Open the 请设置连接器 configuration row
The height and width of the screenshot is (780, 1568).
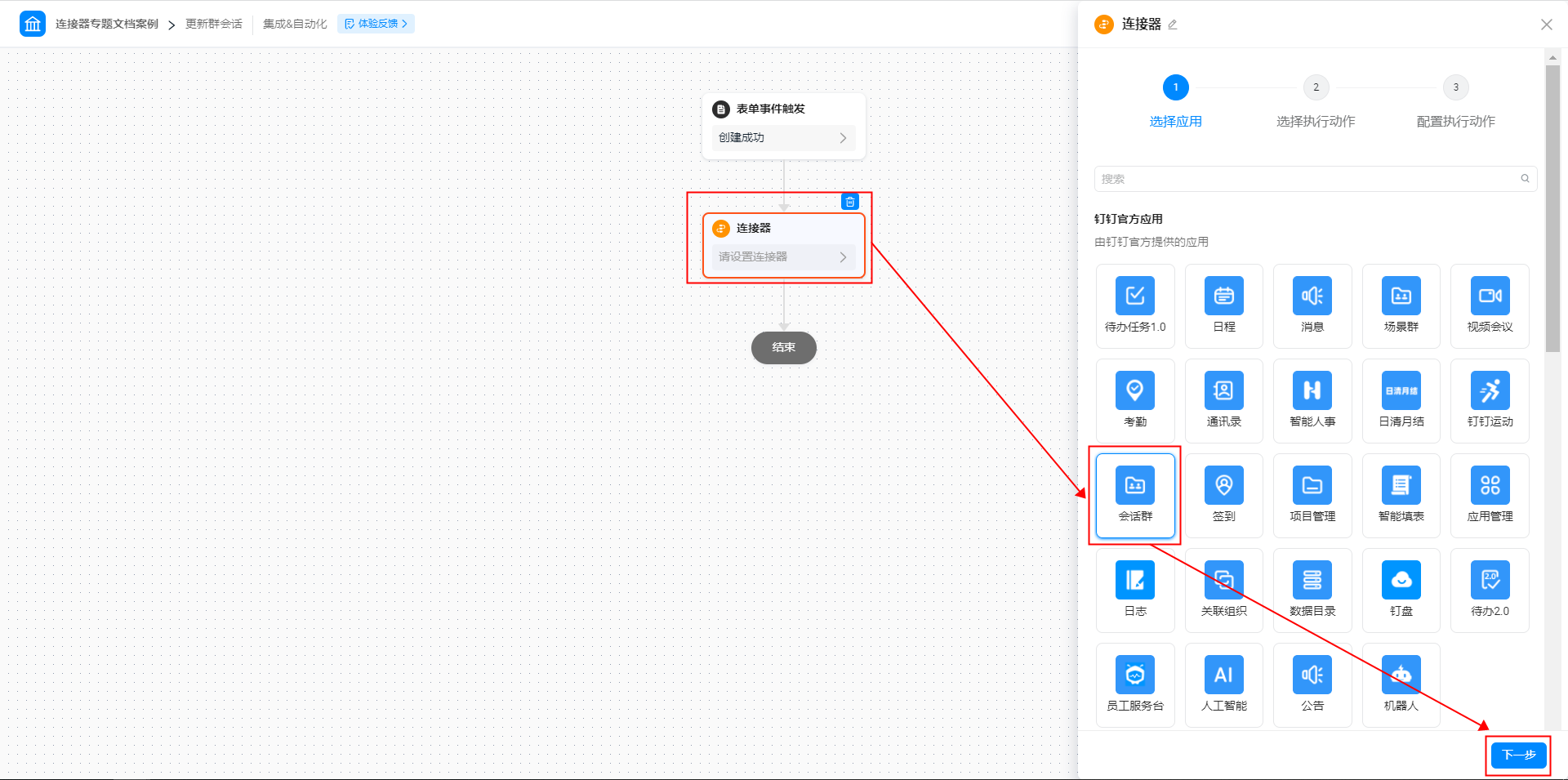(783, 257)
